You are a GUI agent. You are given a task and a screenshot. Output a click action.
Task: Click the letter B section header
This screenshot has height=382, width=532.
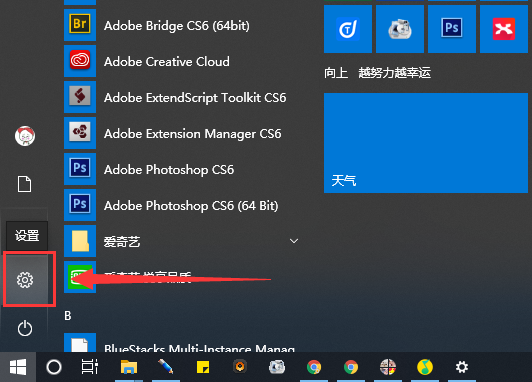[x=68, y=316]
